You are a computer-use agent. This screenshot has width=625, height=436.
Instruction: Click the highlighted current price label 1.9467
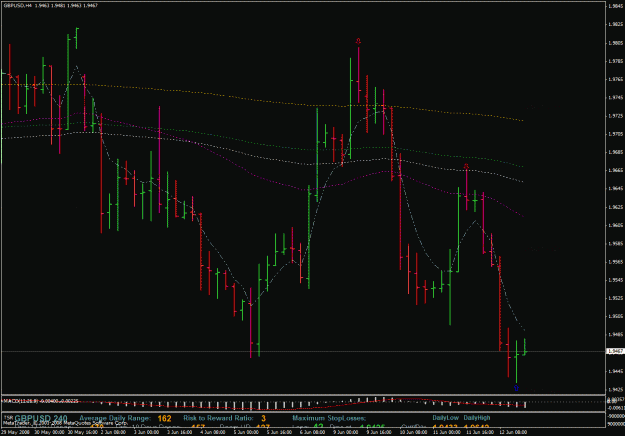click(614, 351)
